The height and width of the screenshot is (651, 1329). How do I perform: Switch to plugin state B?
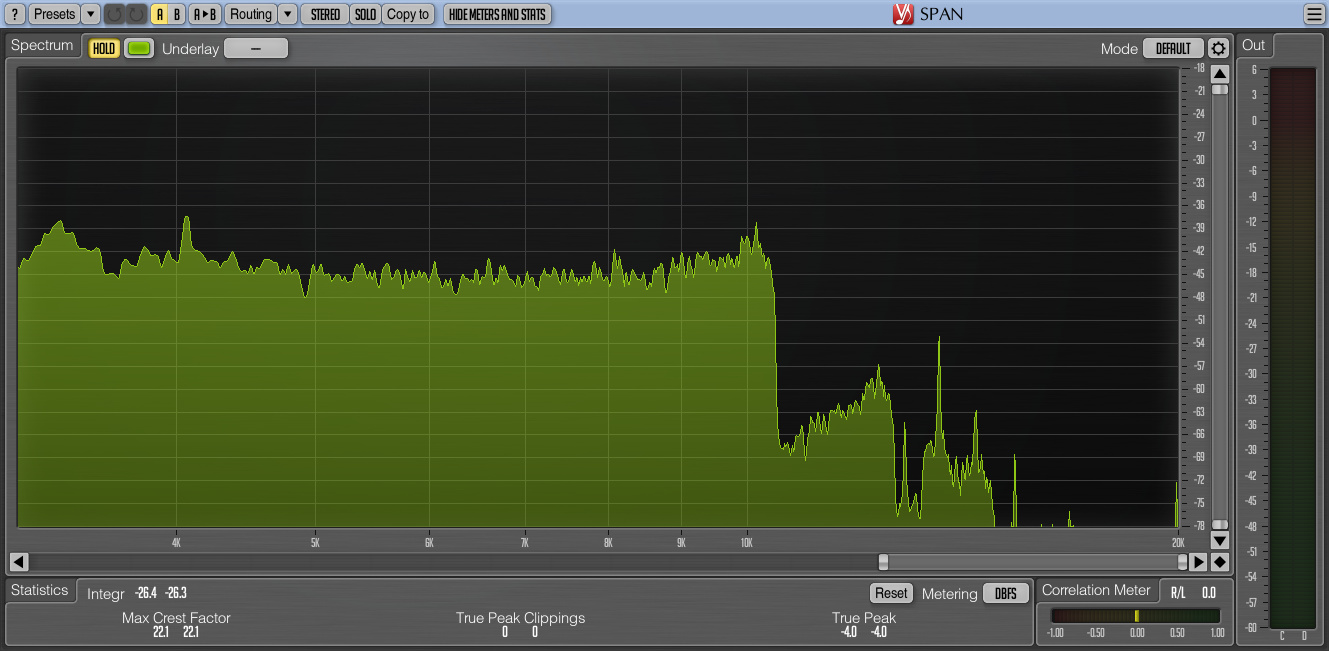[177, 14]
